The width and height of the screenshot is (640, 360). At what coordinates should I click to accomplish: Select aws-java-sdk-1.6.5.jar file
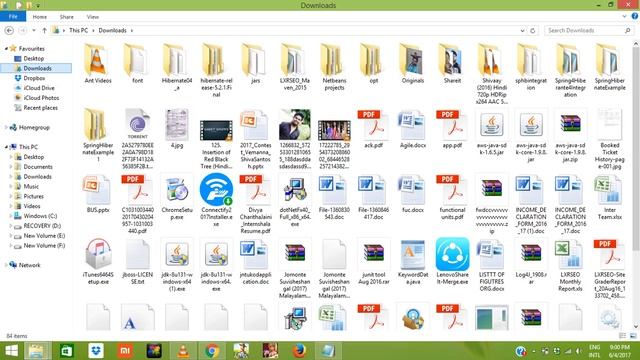(491, 131)
